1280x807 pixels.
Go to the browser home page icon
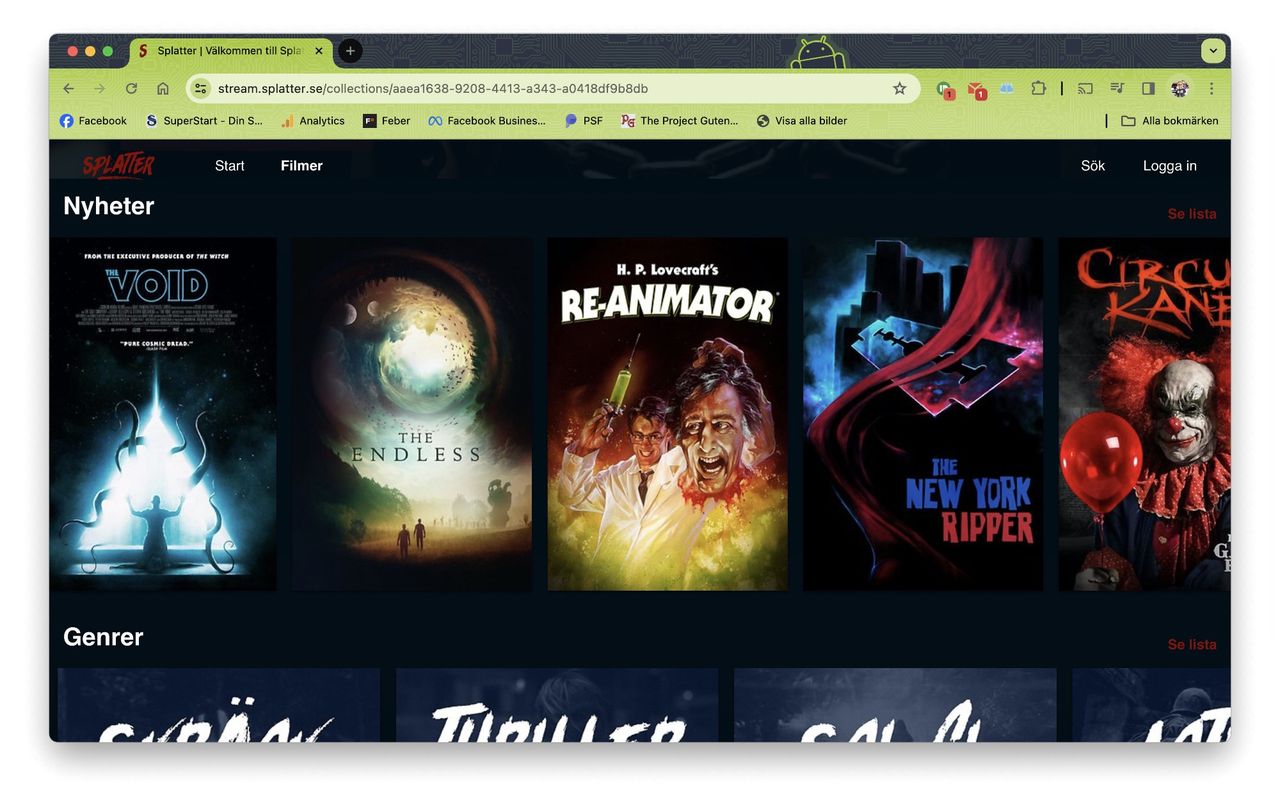point(163,88)
